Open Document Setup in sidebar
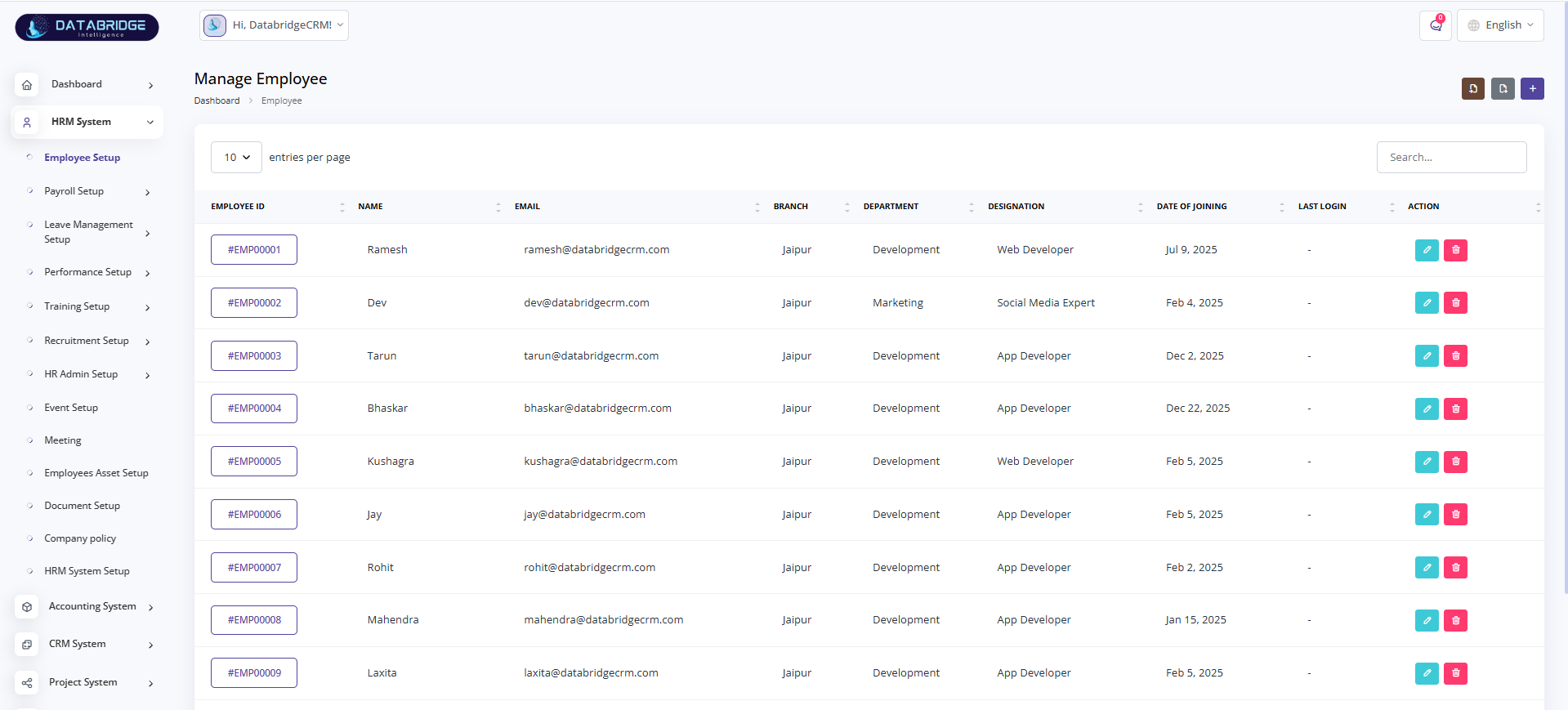This screenshot has width=1568, height=710. [x=82, y=506]
